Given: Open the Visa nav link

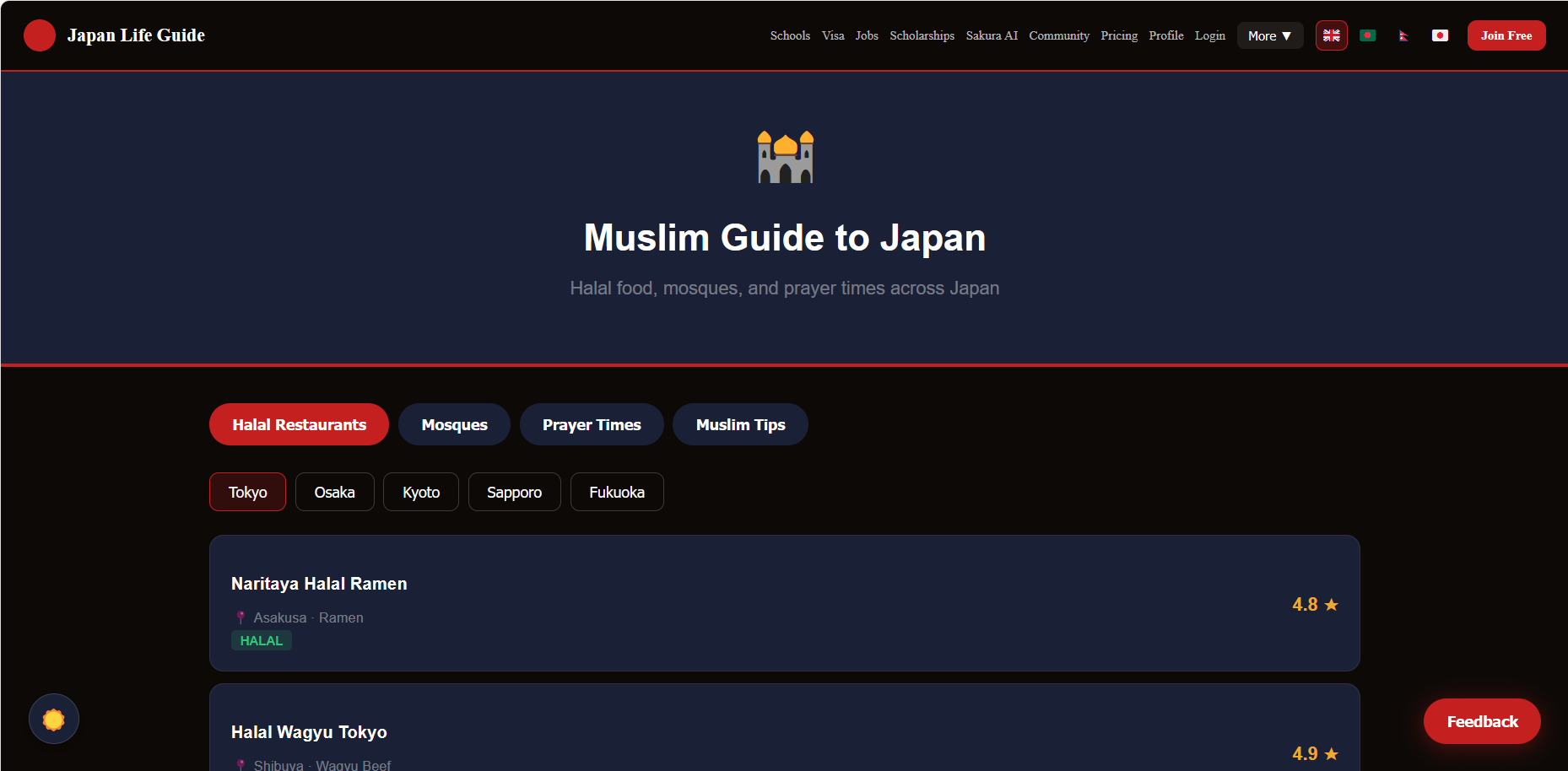Looking at the screenshot, I should pos(833,35).
